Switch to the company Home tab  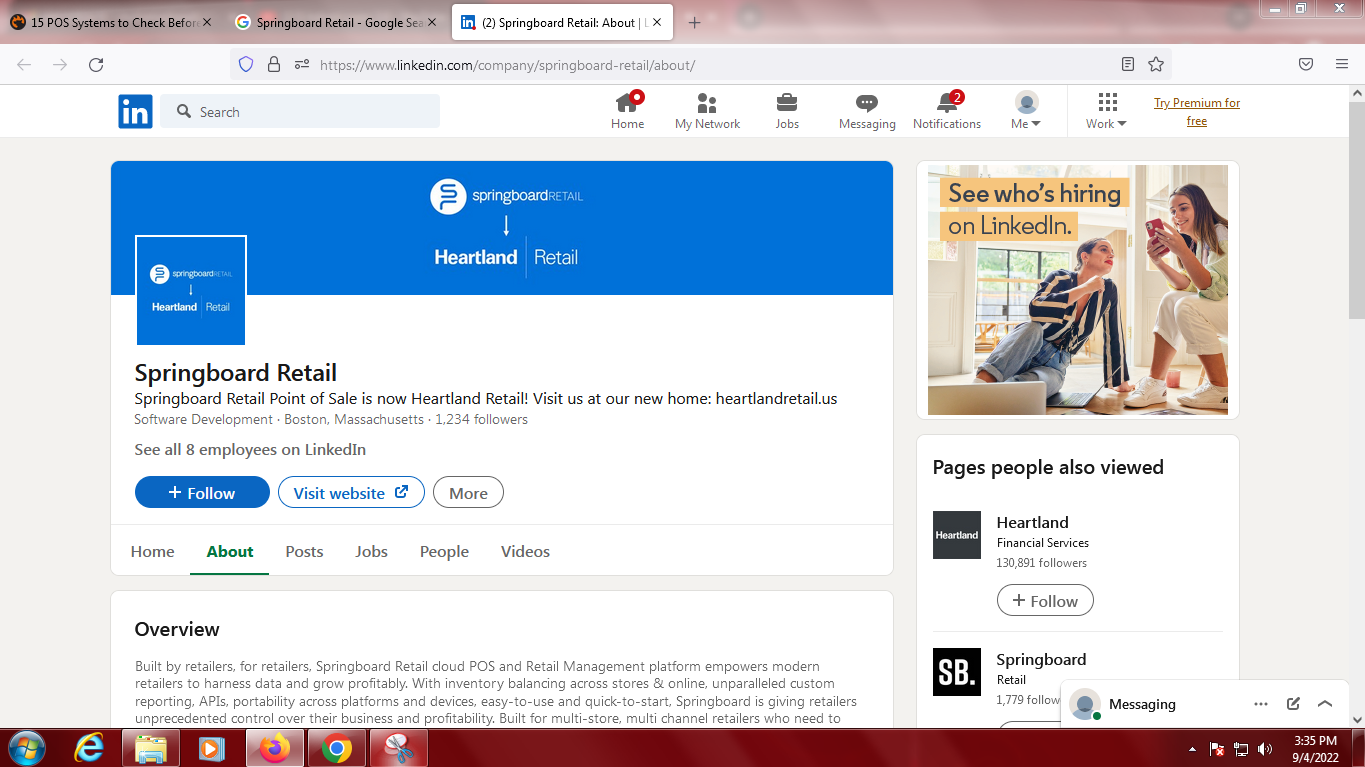152,551
